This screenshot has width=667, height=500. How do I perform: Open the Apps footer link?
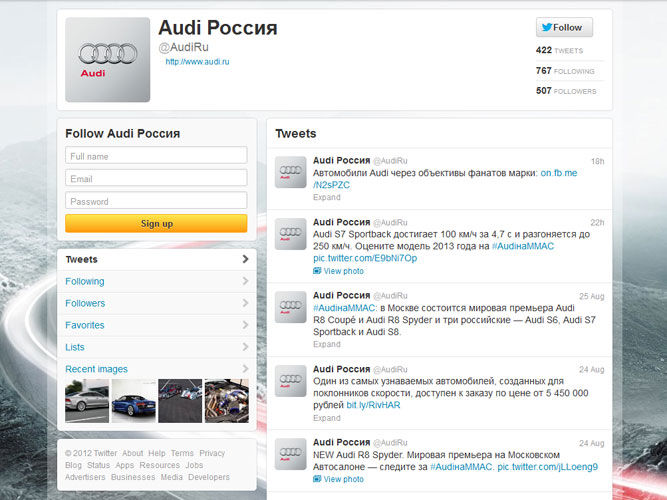point(125,465)
